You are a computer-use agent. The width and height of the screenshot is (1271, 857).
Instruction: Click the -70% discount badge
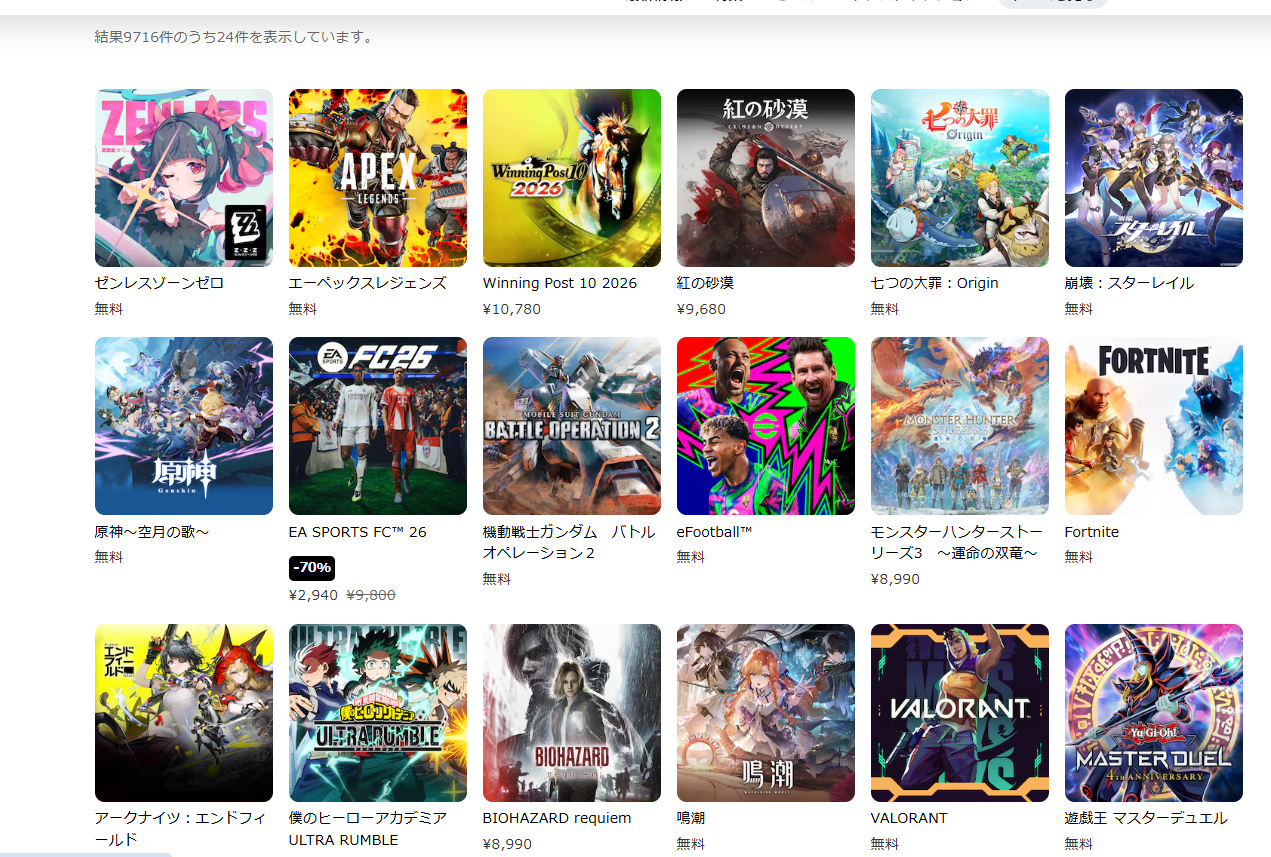312,568
